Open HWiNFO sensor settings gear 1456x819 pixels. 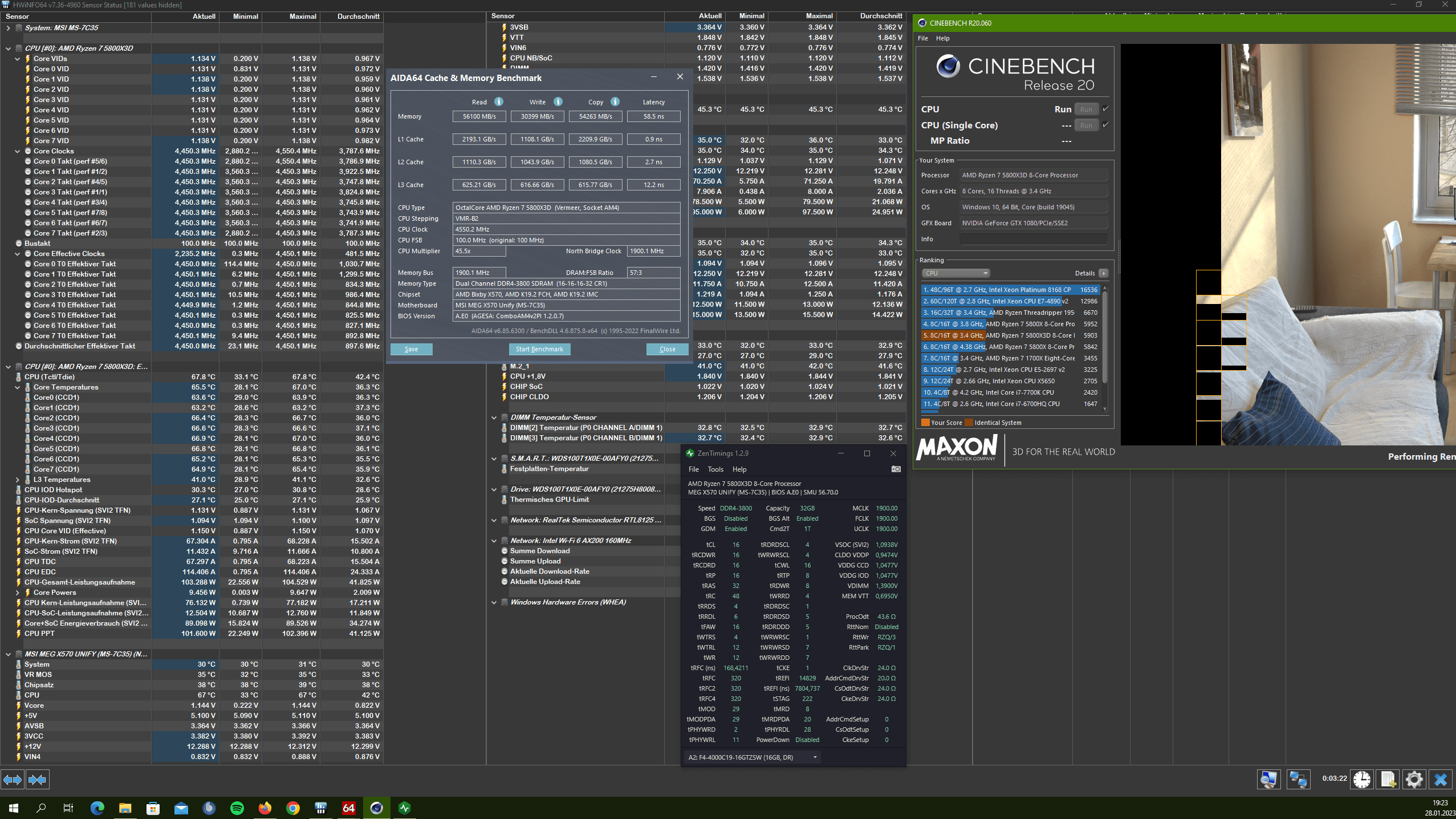coord(1414,779)
